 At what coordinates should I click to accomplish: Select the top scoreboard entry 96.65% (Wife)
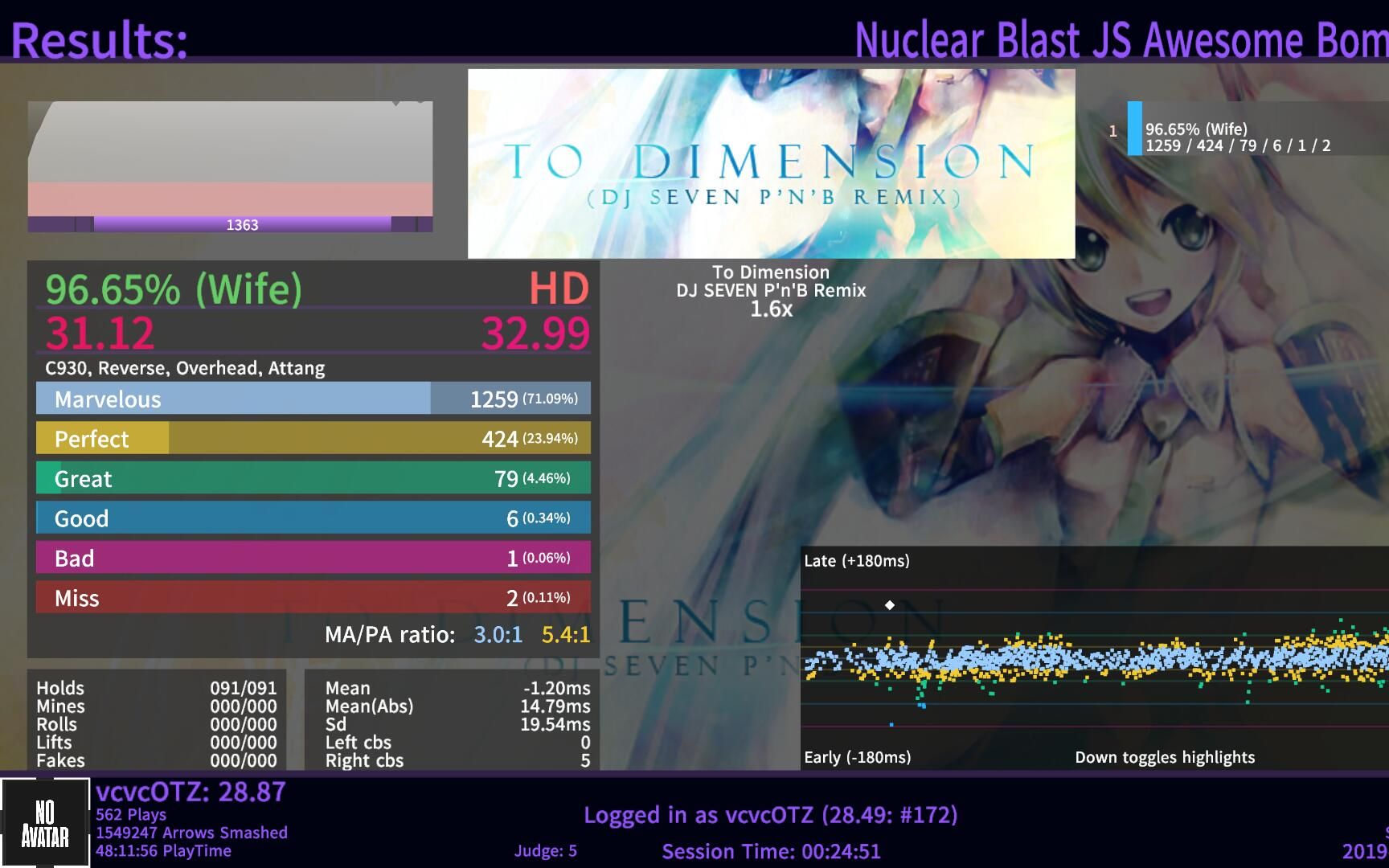pos(1257,129)
